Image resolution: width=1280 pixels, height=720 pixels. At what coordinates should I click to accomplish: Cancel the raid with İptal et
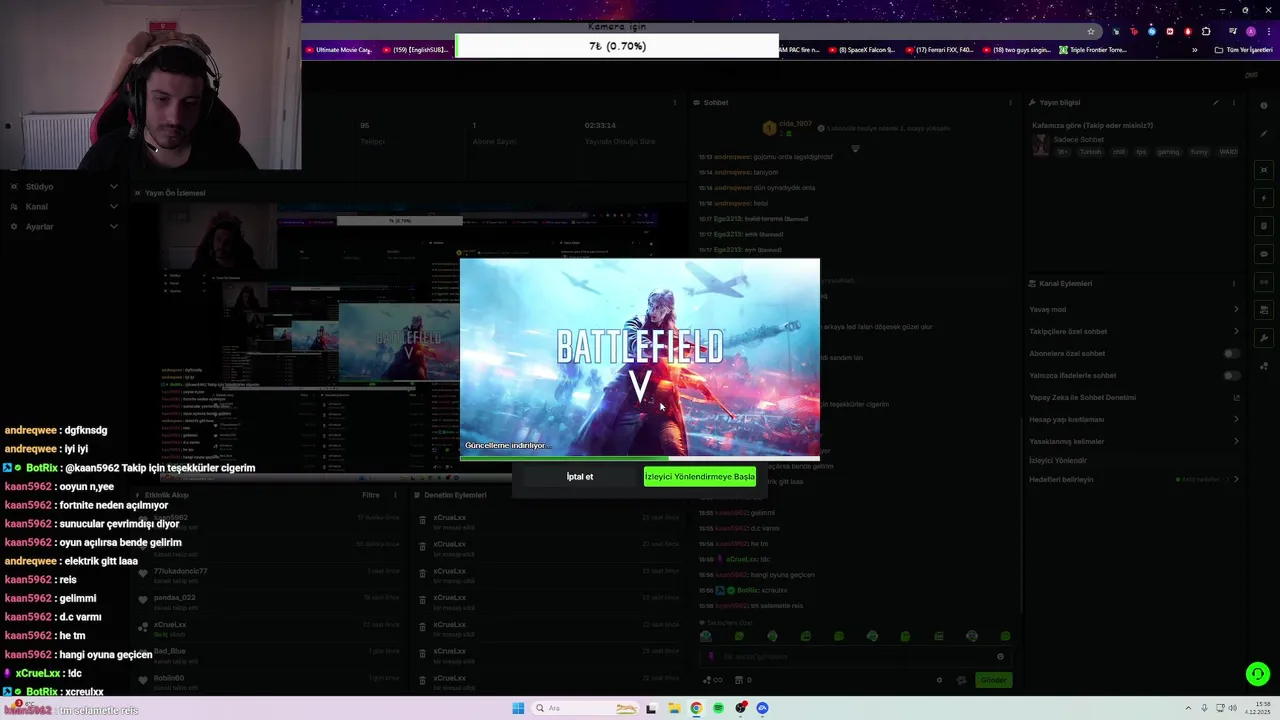(x=580, y=477)
